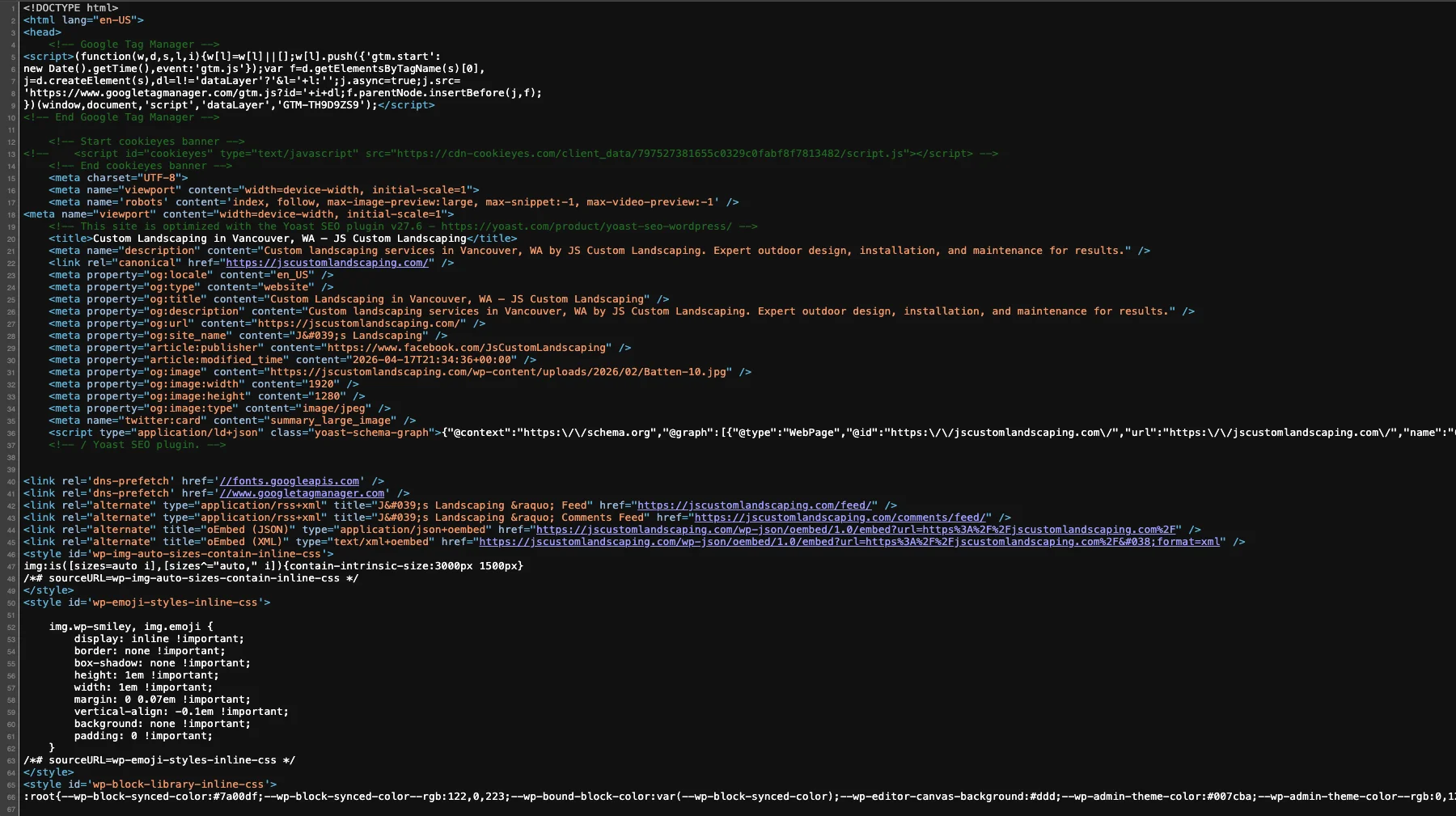Click the og:image:type "image/jpeg" line
This screenshot has width=1456, height=816.
pos(220,408)
